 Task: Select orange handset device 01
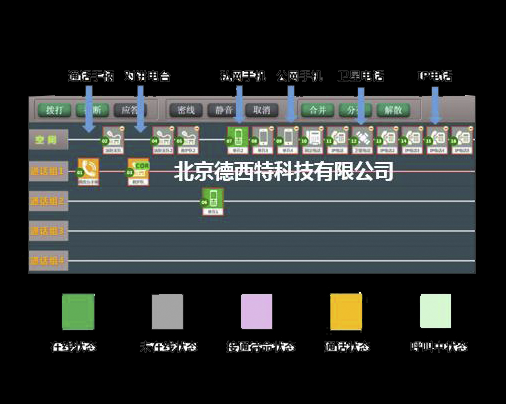point(88,172)
